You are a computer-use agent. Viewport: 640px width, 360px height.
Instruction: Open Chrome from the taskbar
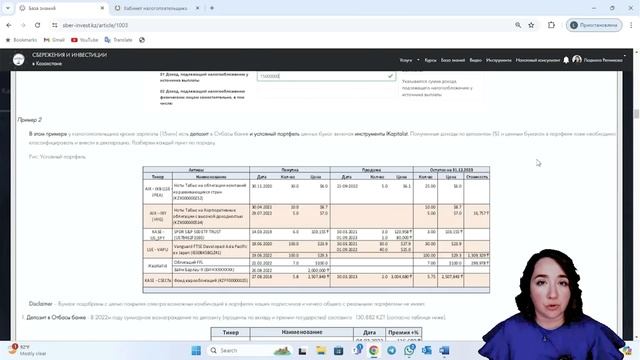(x=373, y=351)
